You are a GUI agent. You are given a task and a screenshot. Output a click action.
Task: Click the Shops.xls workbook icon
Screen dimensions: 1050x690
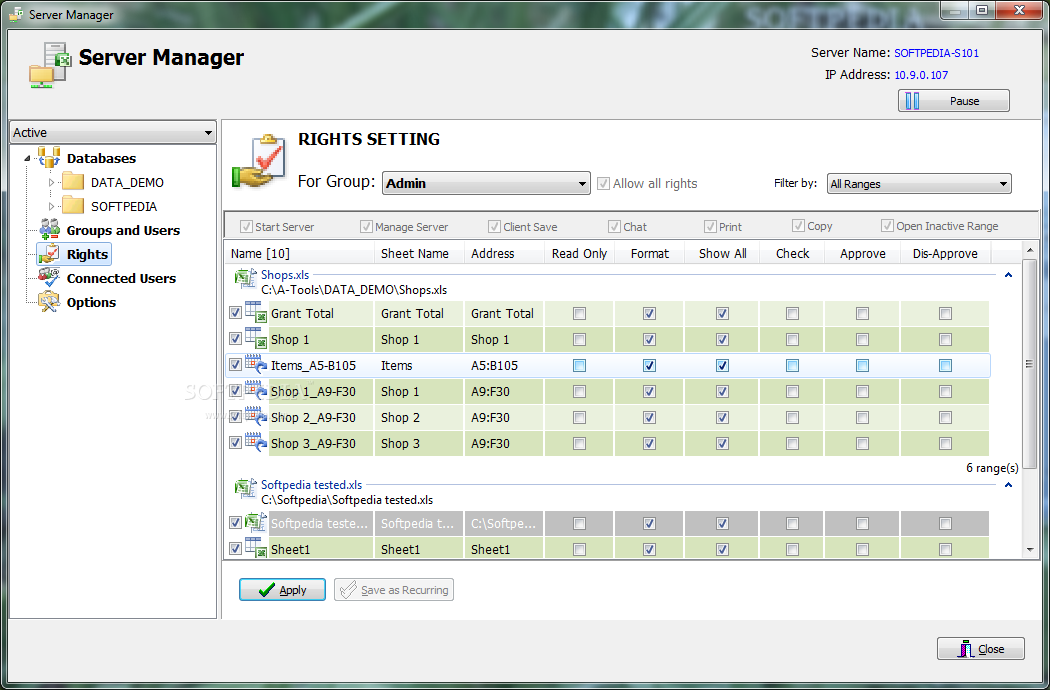[246, 278]
